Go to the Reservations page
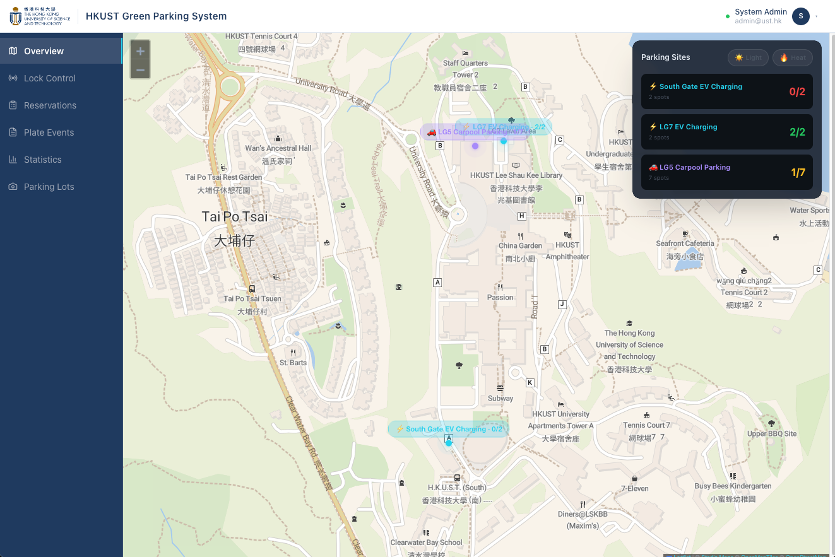 [x=61, y=106]
